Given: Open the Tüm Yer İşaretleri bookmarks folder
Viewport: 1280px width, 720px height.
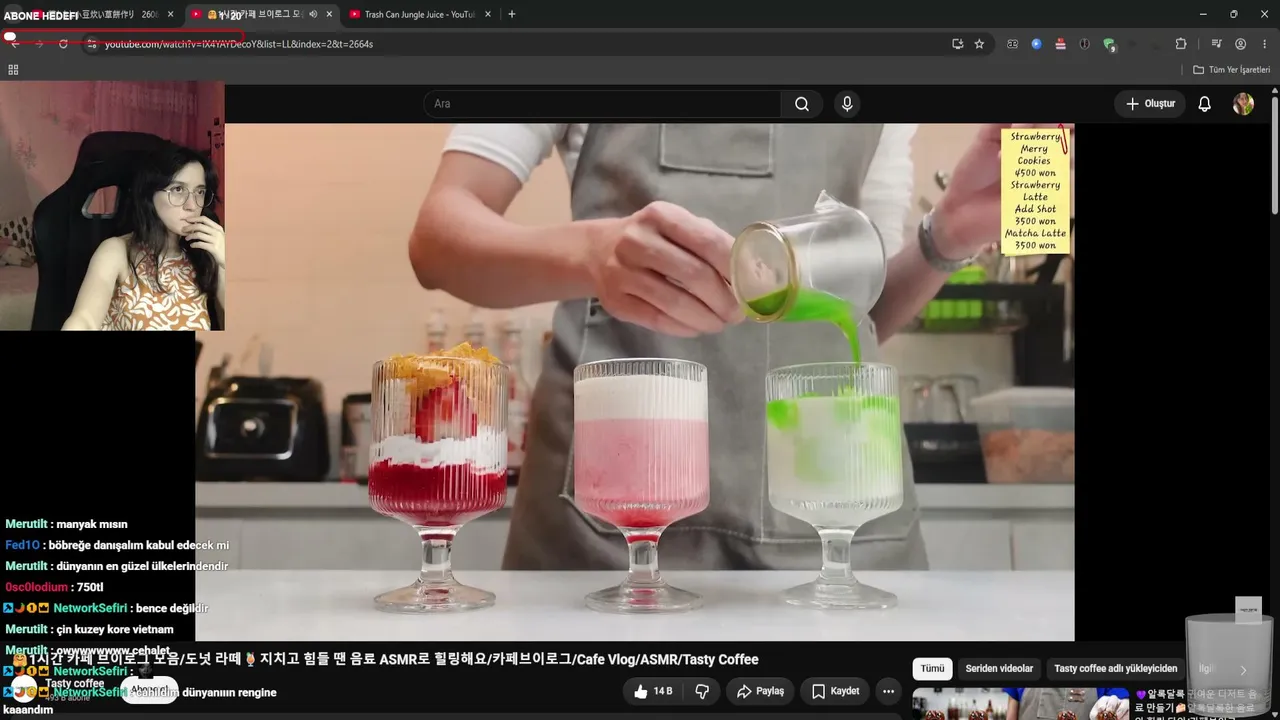Looking at the screenshot, I should [1232, 70].
